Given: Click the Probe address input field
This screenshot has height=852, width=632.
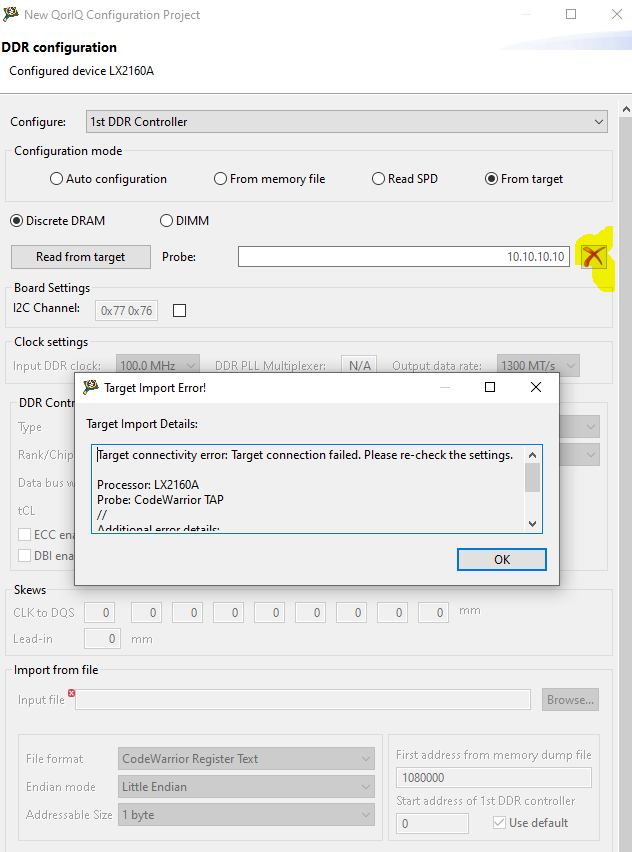Looking at the screenshot, I should tap(404, 256).
